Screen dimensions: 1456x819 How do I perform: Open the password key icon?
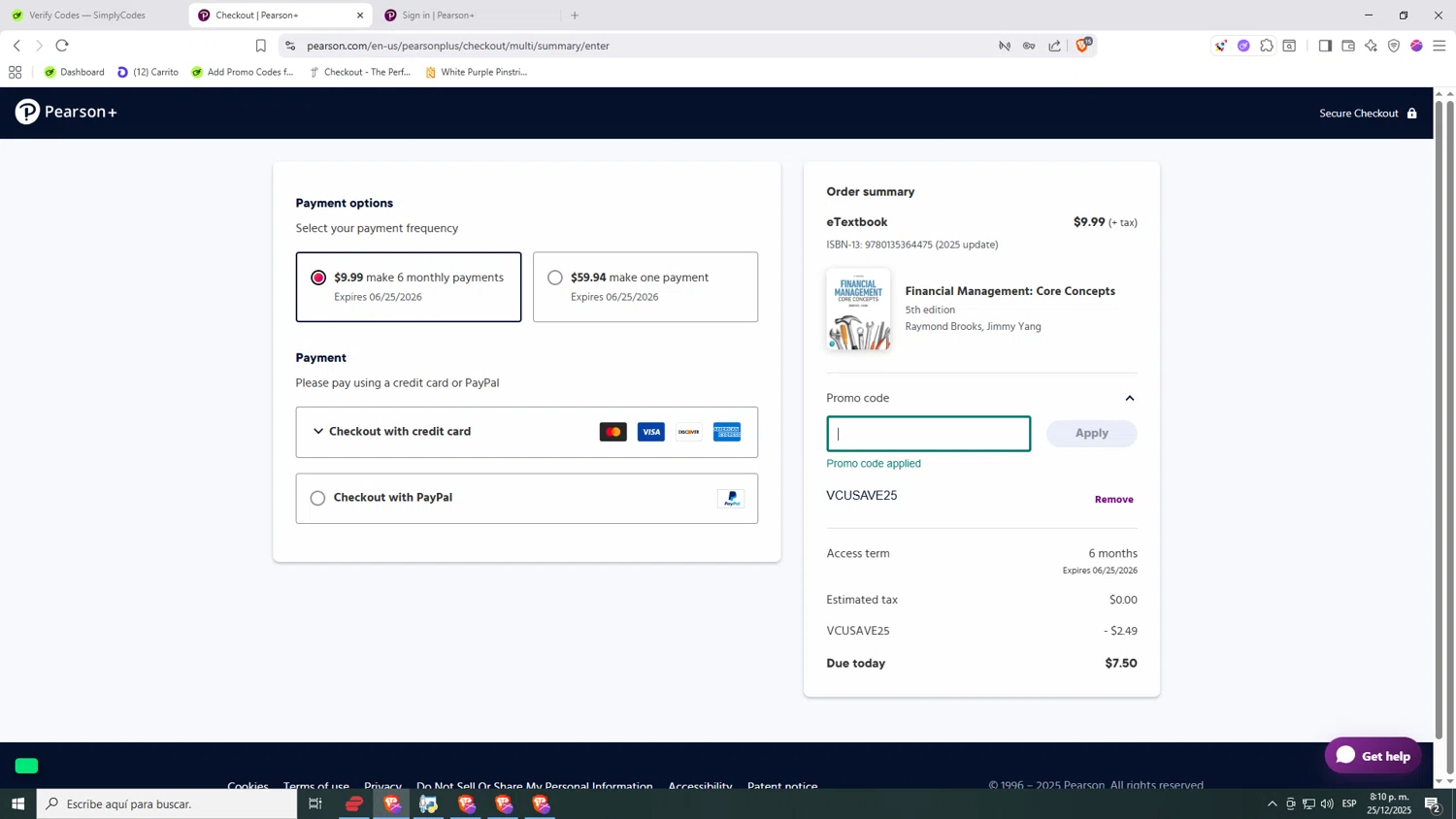click(x=1029, y=46)
